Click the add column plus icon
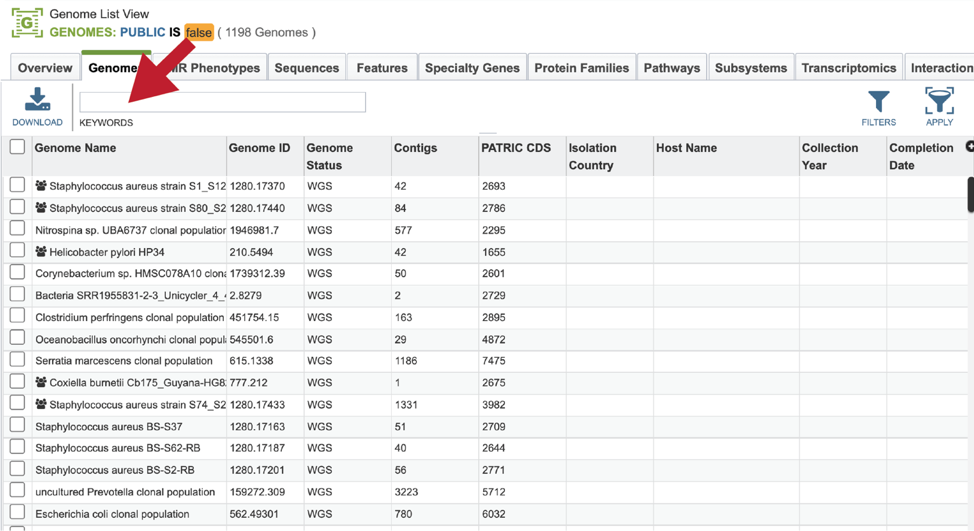This screenshot has width=974, height=531. pos(970,147)
